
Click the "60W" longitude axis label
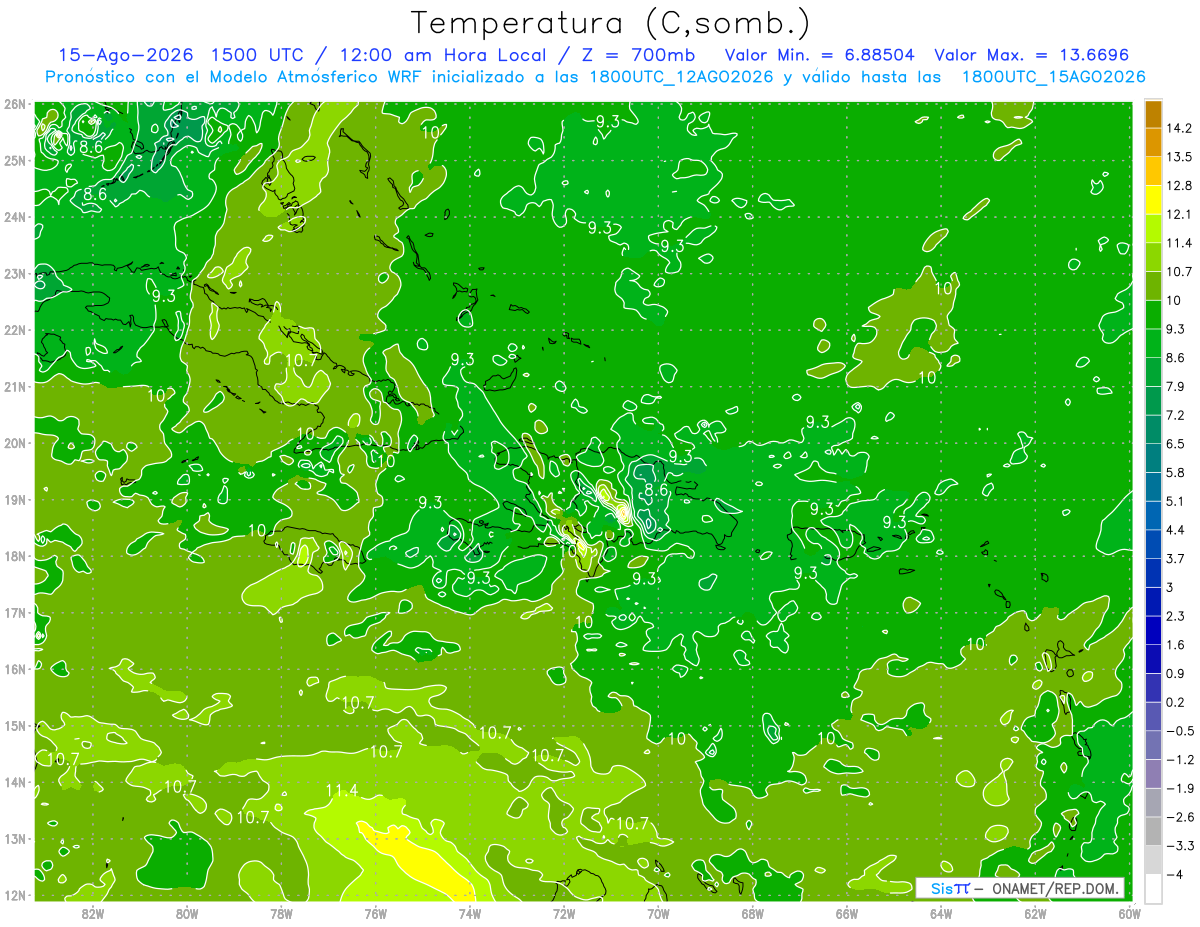(x=1130, y=912)
